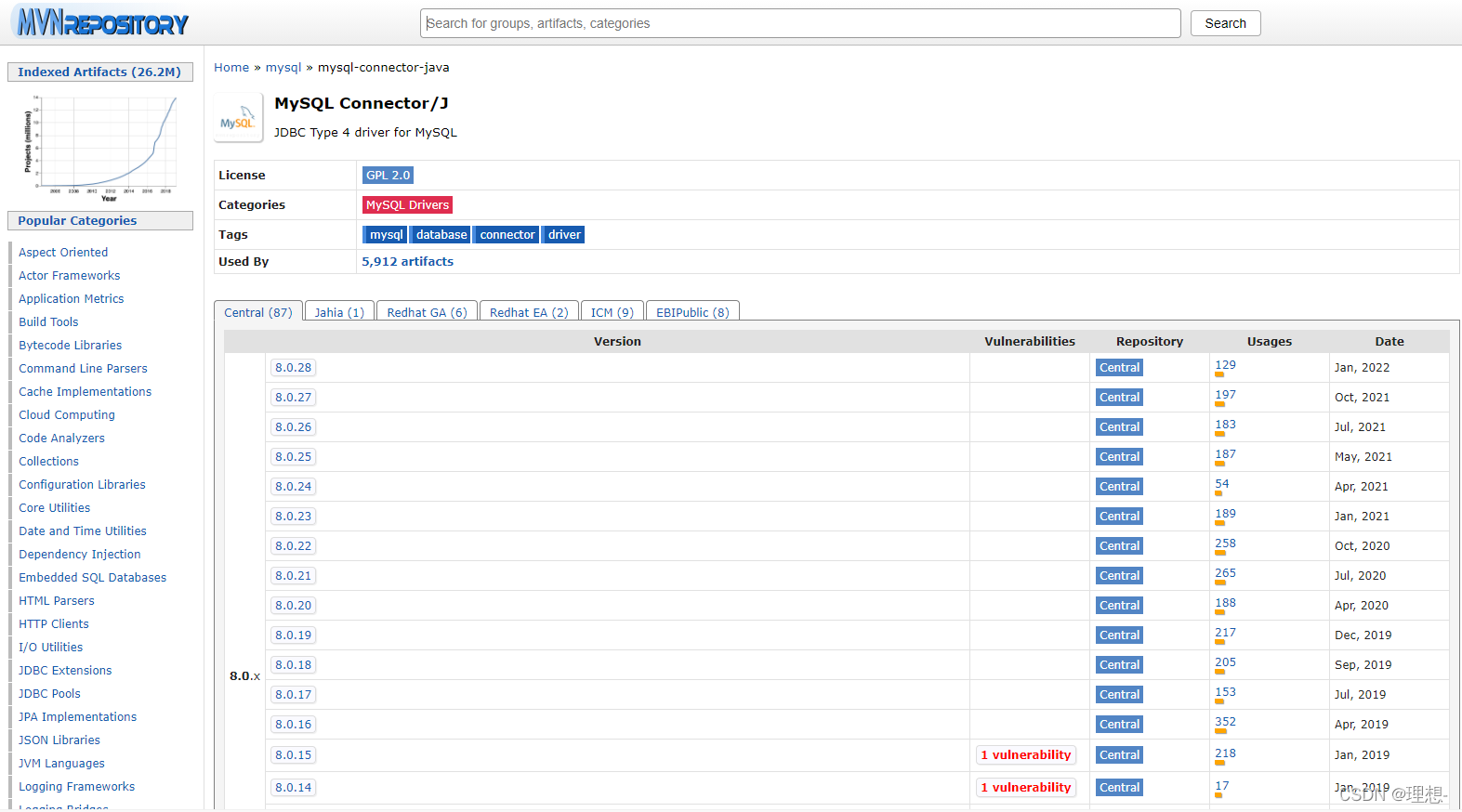Open version 8.0.19
This screenshot has width=1462, height=812.
point(293,635)
